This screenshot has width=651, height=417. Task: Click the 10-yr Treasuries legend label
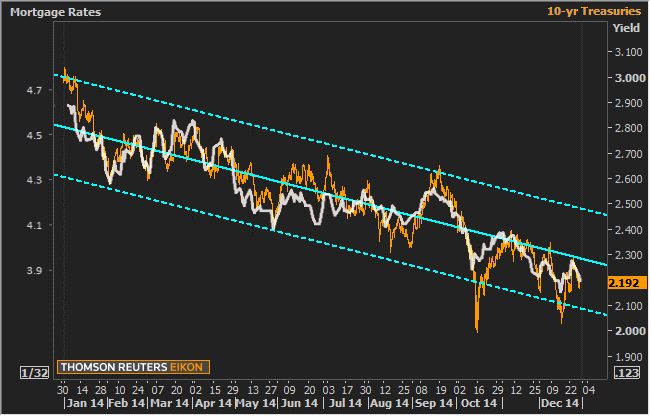pos(595,12)
